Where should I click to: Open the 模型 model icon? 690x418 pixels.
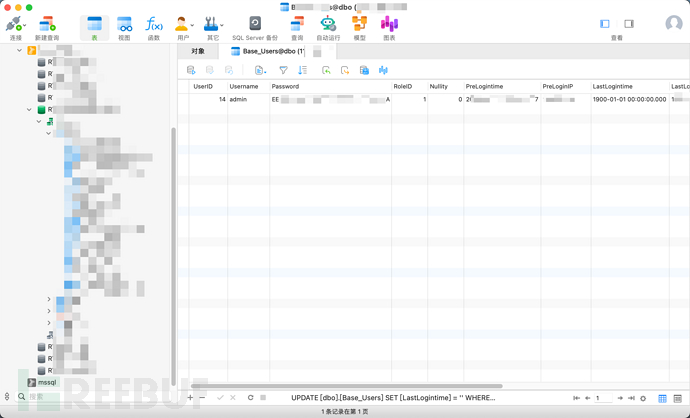point(360,29)
